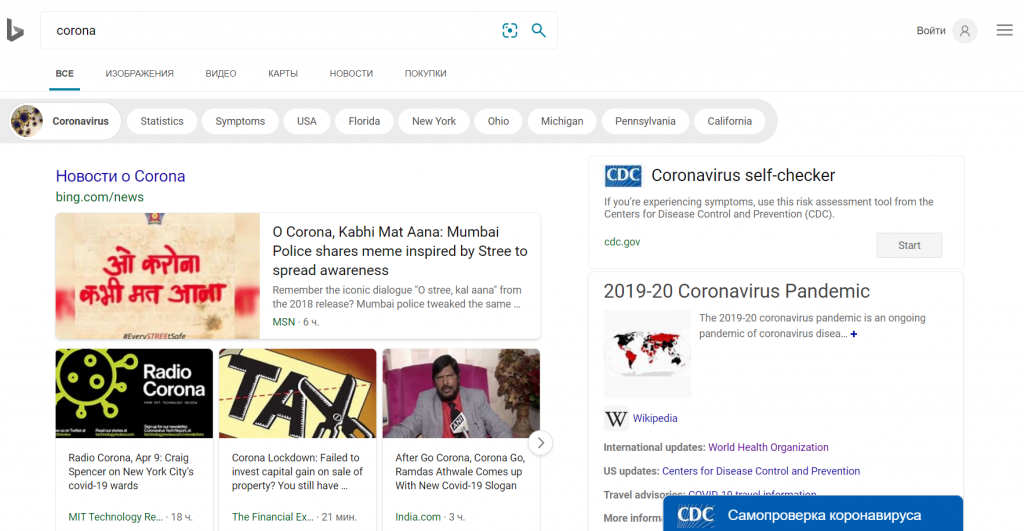
Task: Expand pandemic description with plus sign
Action: pos(853,334)
